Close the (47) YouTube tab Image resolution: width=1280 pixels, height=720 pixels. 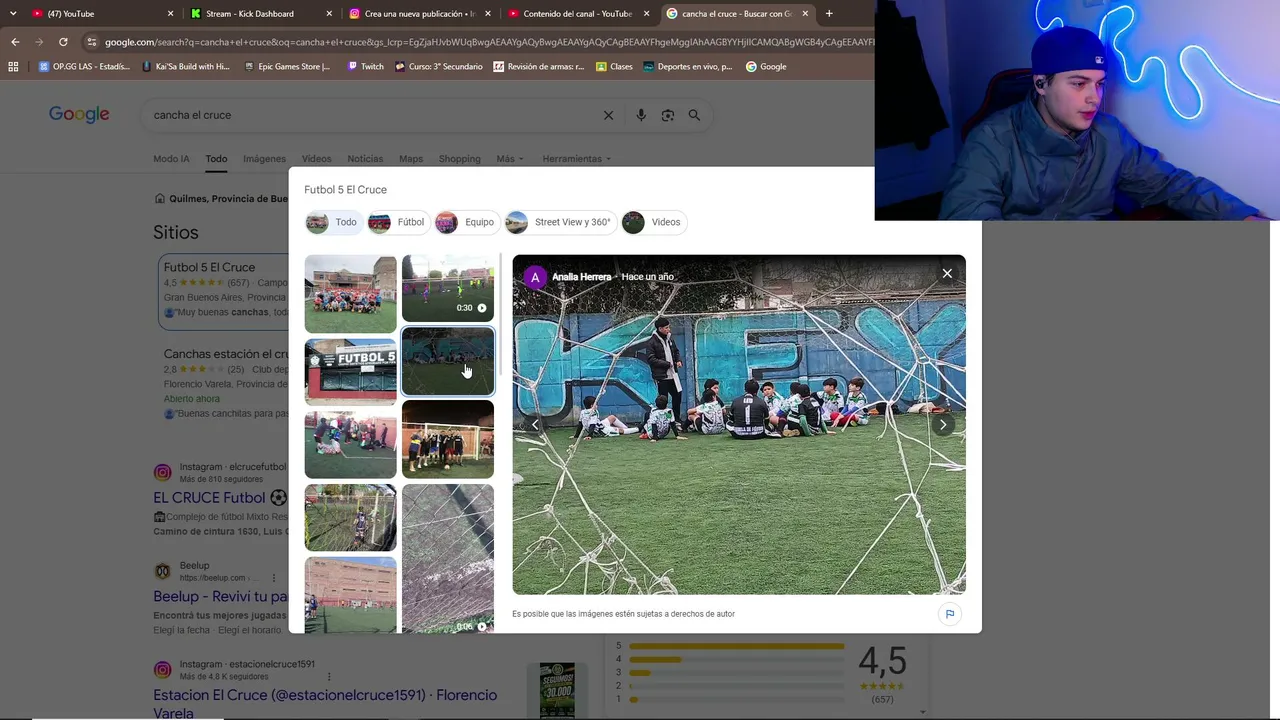coord(170,14)
